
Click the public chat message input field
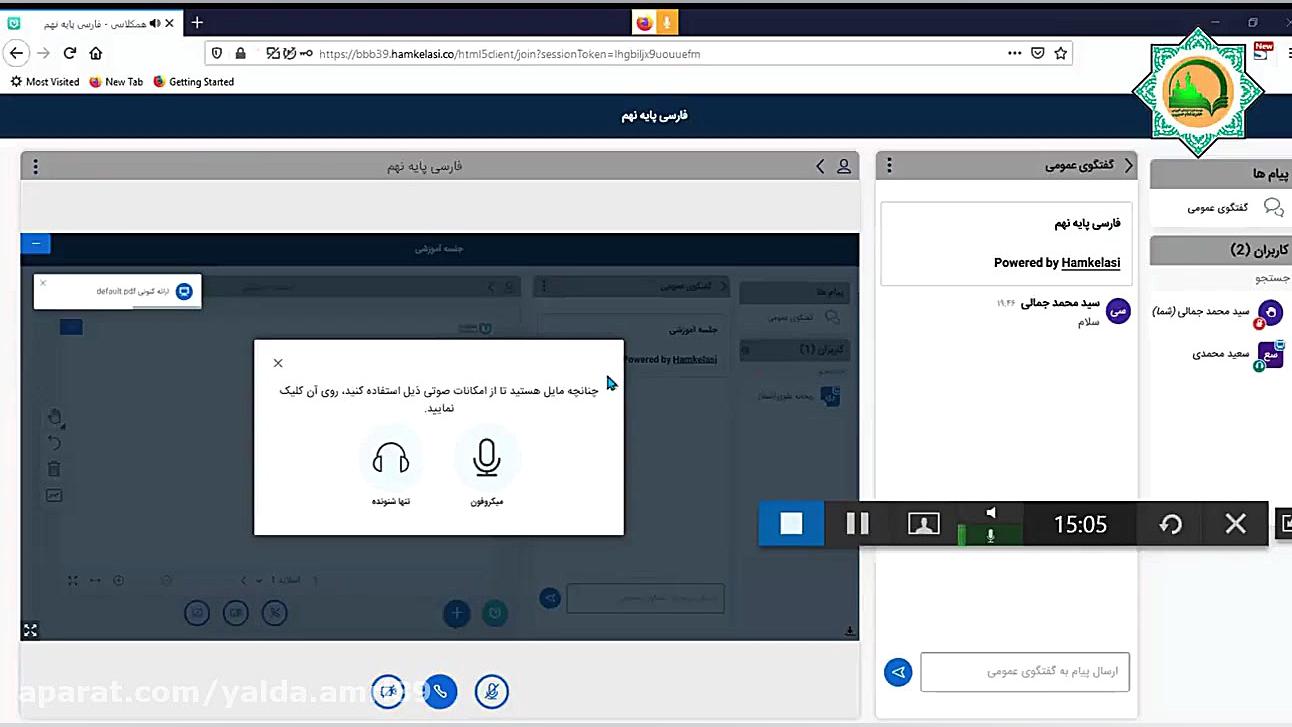[1024, 671]
